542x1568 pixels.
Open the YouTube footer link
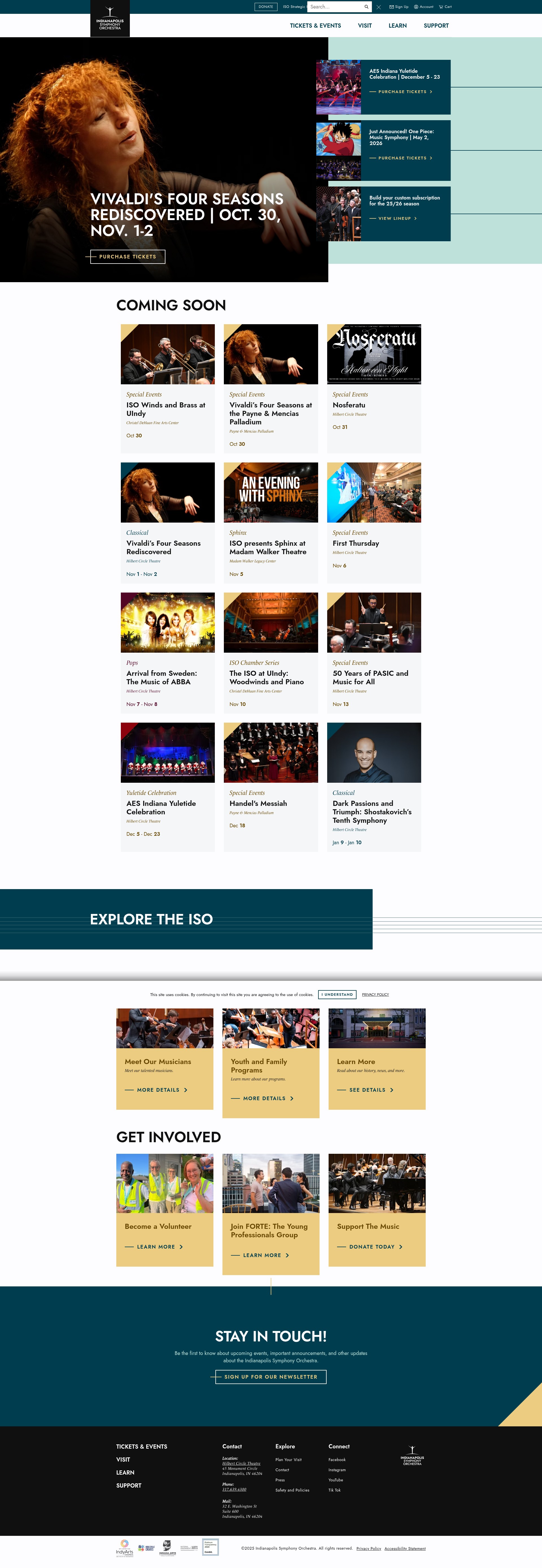[336, 1480]
